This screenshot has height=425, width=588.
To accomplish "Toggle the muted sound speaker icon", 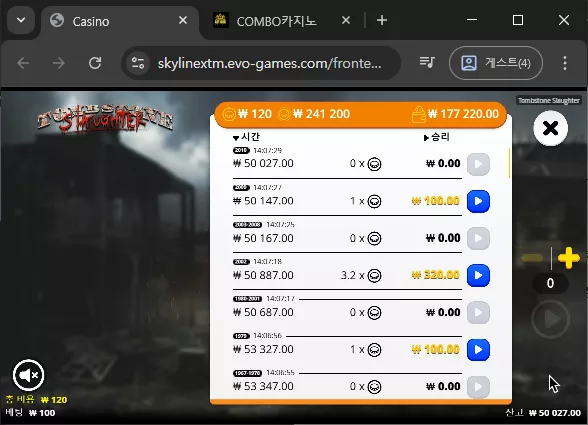I will tap(28, 375).
